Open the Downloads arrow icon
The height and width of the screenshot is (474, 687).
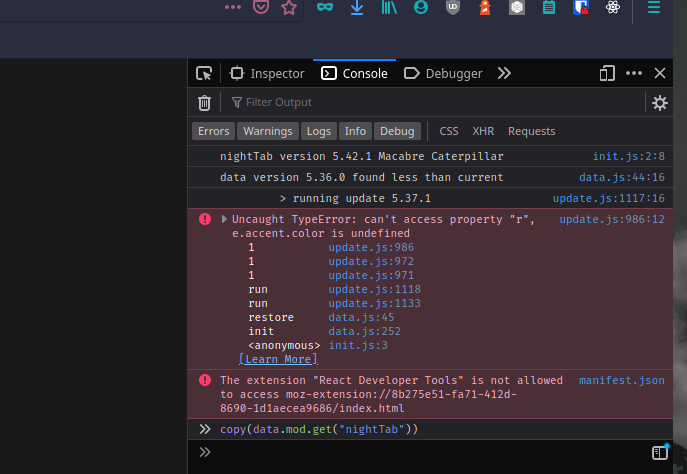pyautogui.click(x=357, y=7)
